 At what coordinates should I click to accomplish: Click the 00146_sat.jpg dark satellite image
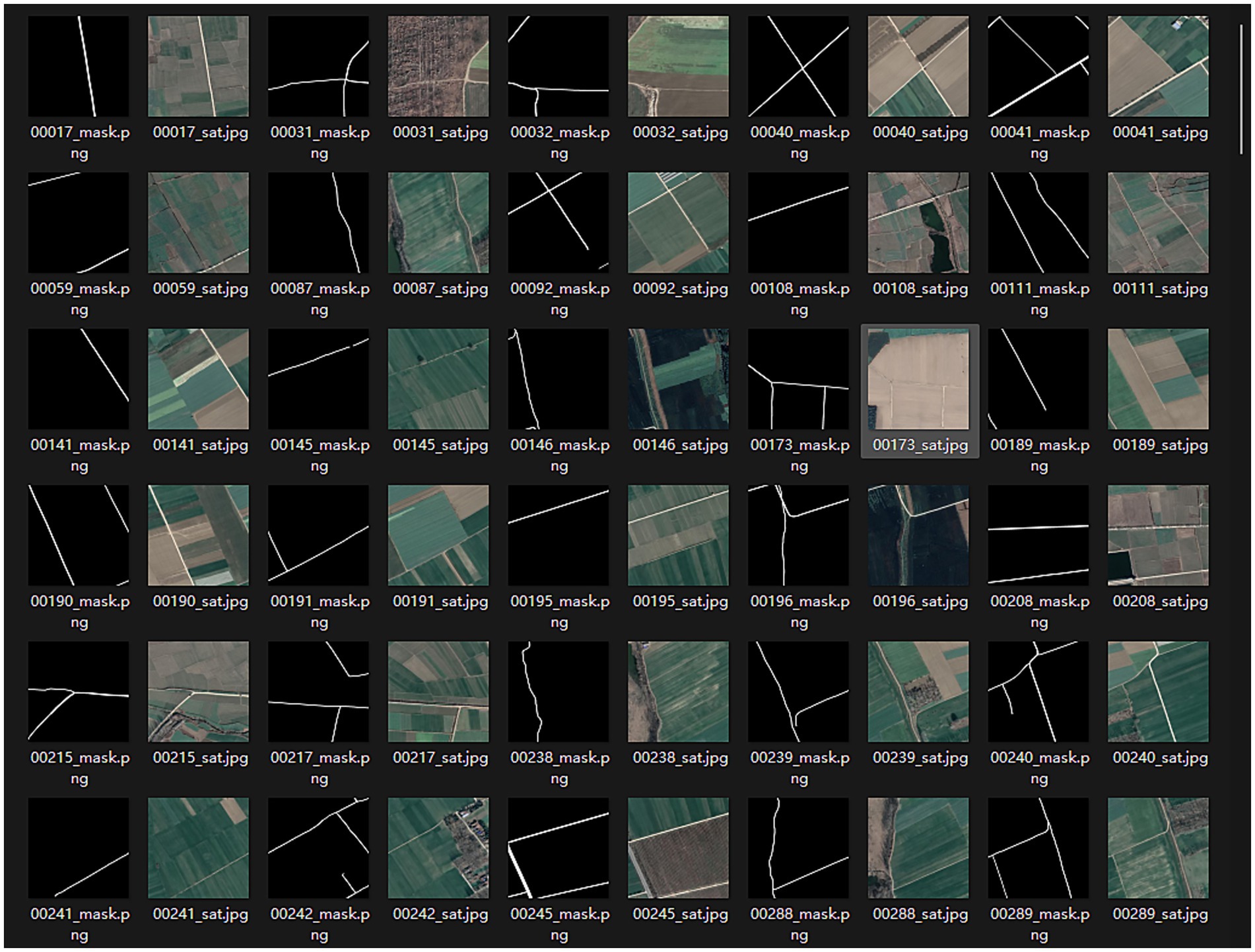[x=679, y=380]
